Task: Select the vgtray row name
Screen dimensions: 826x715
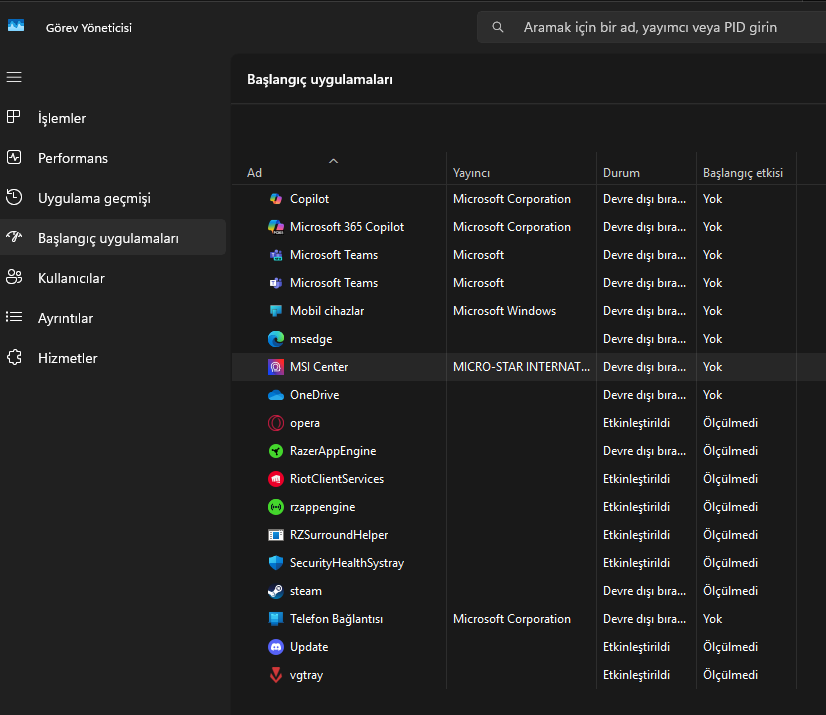Action: [x=306, y=675]
